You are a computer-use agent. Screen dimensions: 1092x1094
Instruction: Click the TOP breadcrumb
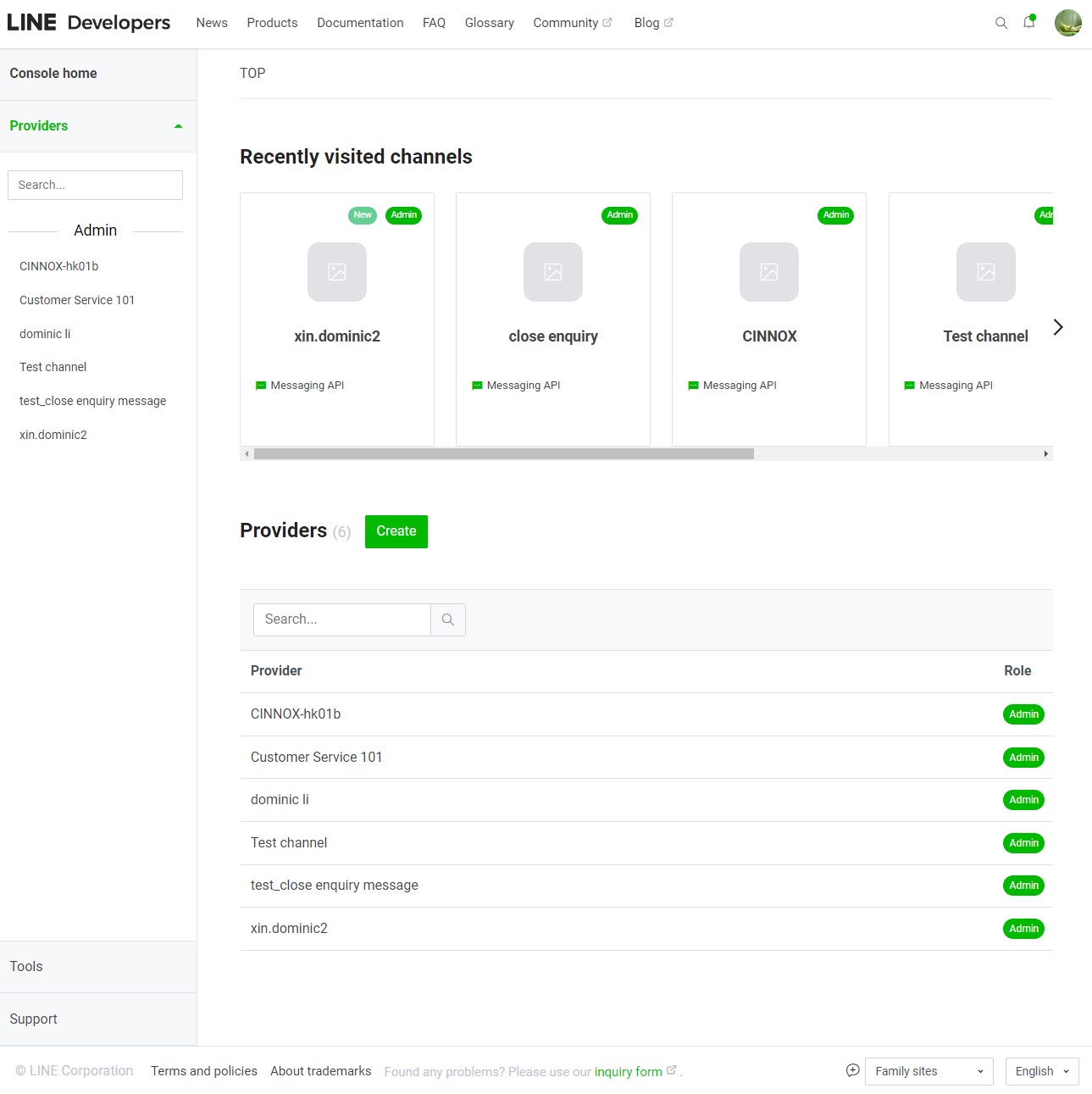click(252, 74)
